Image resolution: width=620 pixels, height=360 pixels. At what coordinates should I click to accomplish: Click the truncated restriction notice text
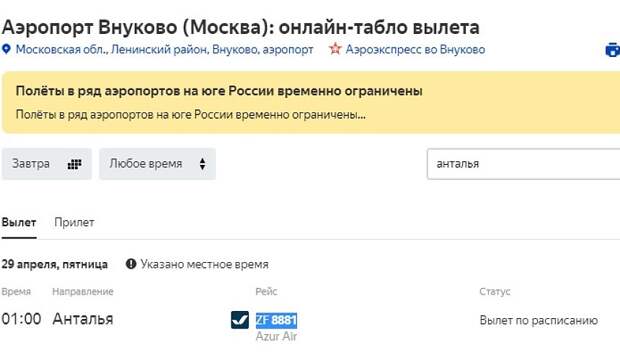pyautogui.click(x=191, y=115)
